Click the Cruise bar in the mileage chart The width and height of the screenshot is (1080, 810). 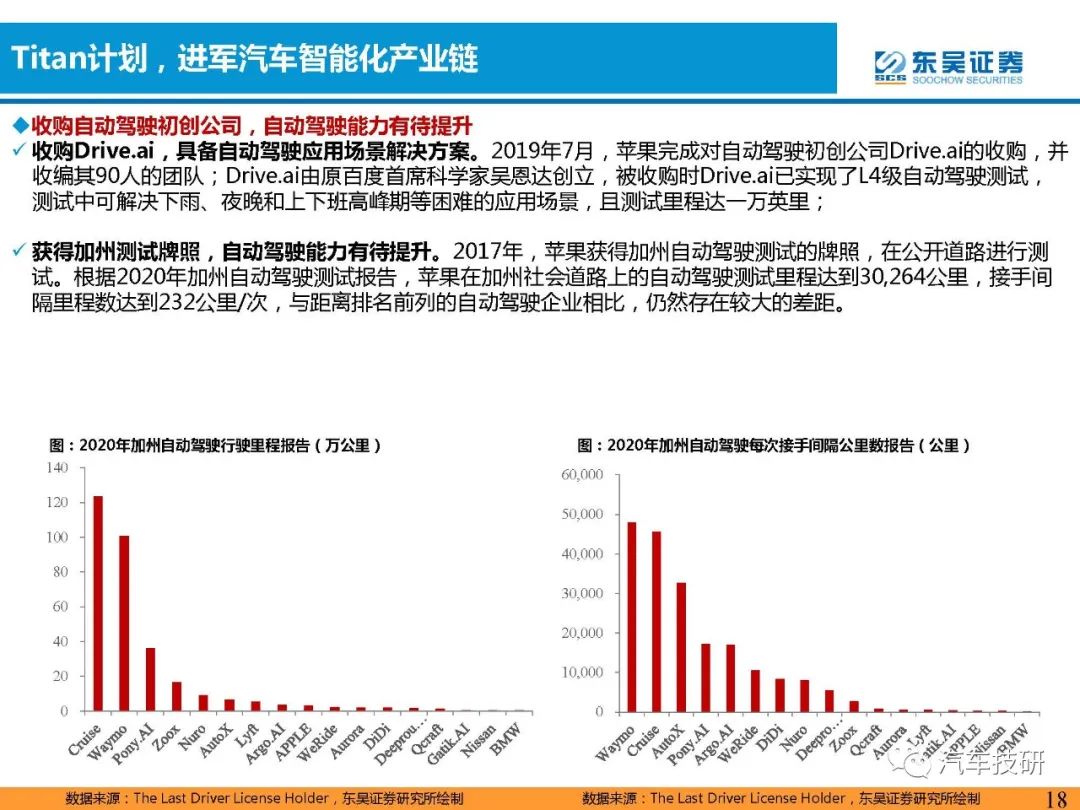pyautogui.click(x=98, y=603)
